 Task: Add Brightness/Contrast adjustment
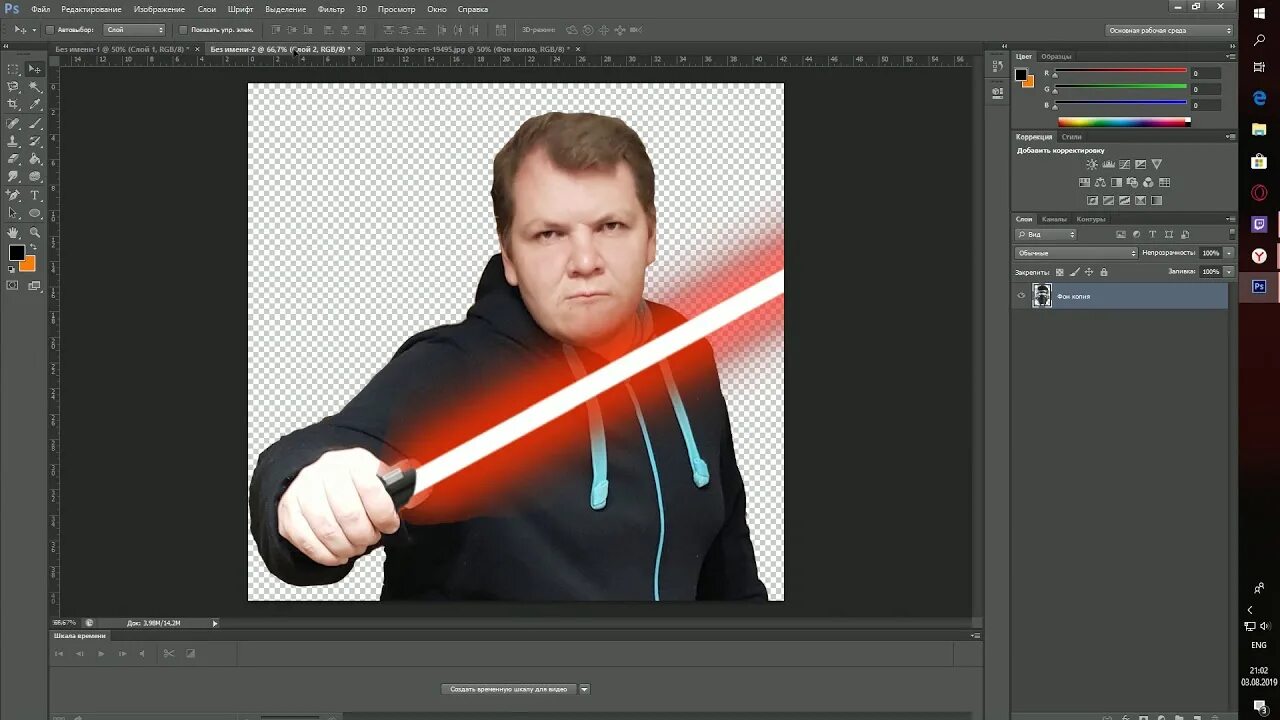[x=1092, y=164]
